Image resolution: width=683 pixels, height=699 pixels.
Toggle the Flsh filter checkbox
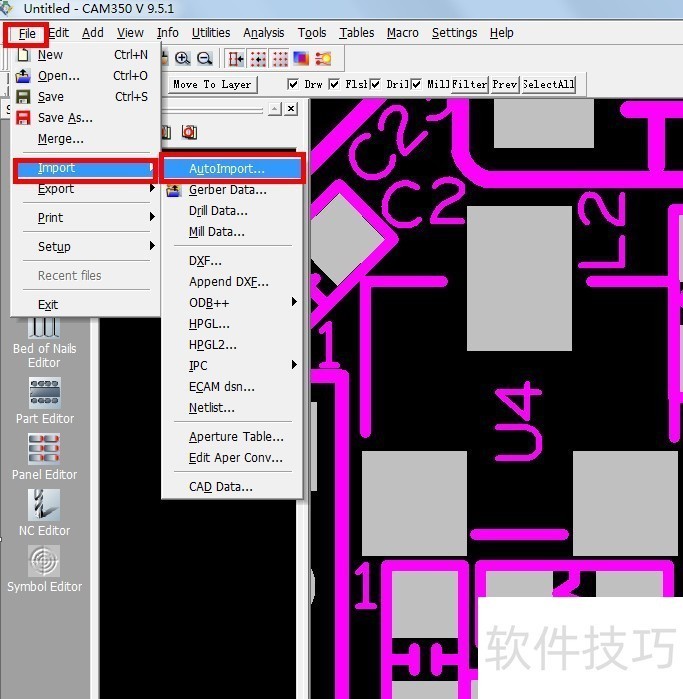(x=334, y=84)
